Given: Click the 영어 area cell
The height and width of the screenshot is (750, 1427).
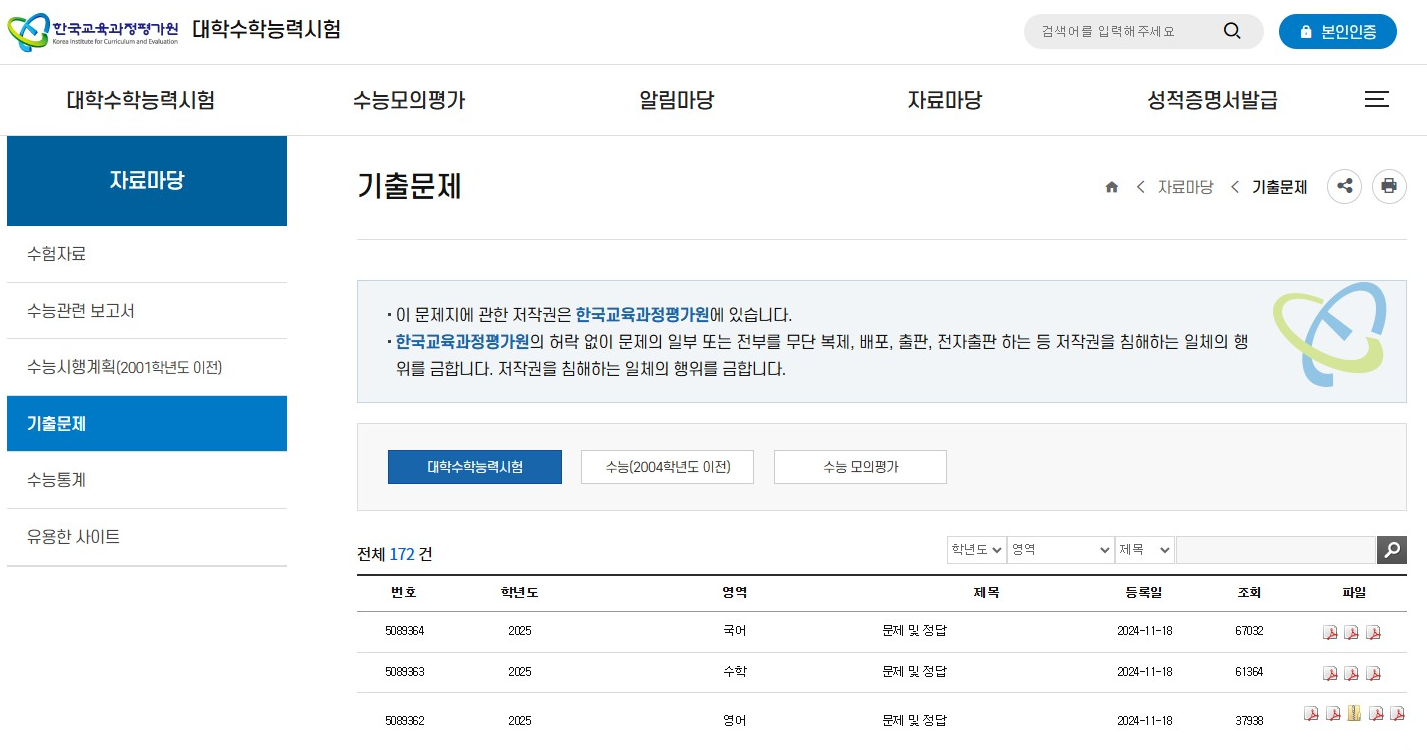Looking at the screenshot, I should point(734,721).
